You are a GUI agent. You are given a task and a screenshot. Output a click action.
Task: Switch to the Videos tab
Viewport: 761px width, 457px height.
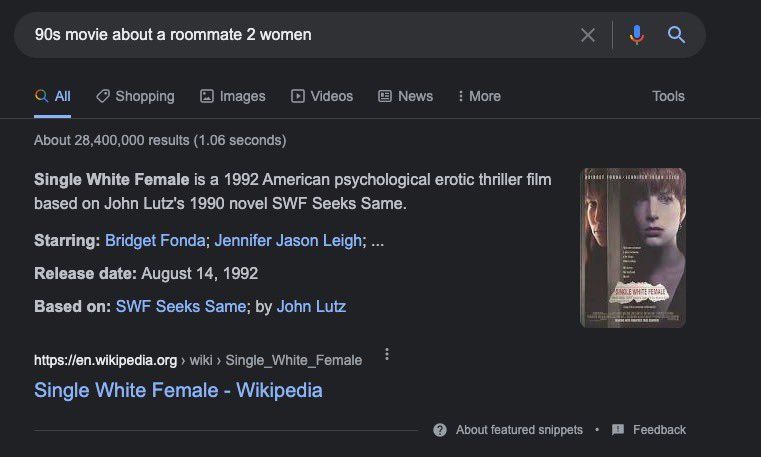coord(322,96)
